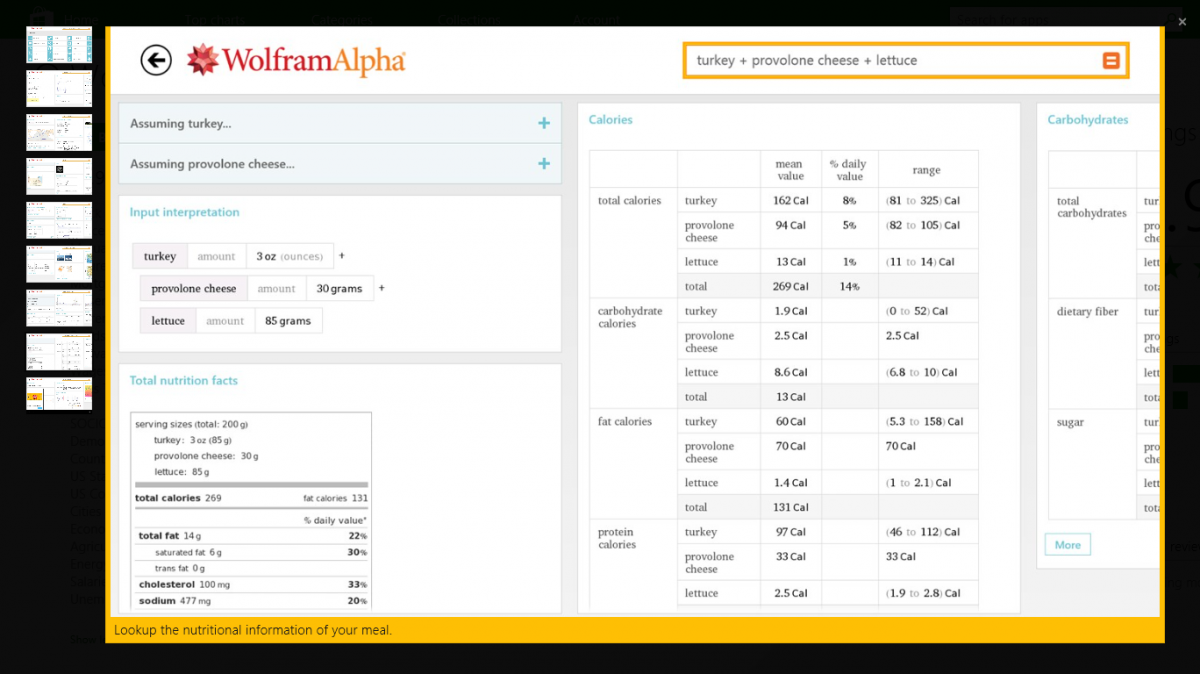The image size is (1200, 674).
Task: Click 'saturated fat 6 g' in nutrition label
Action: tap(188, 552)
